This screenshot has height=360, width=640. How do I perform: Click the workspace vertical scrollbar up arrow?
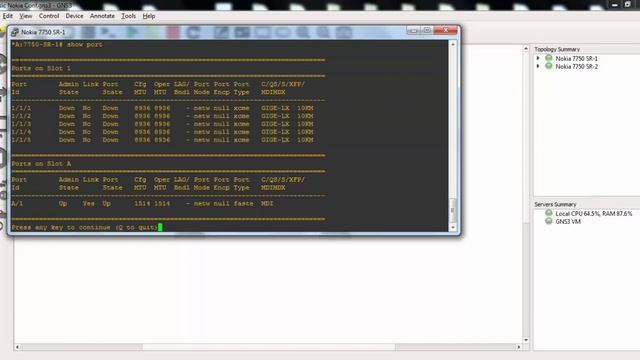pos(526,49)
